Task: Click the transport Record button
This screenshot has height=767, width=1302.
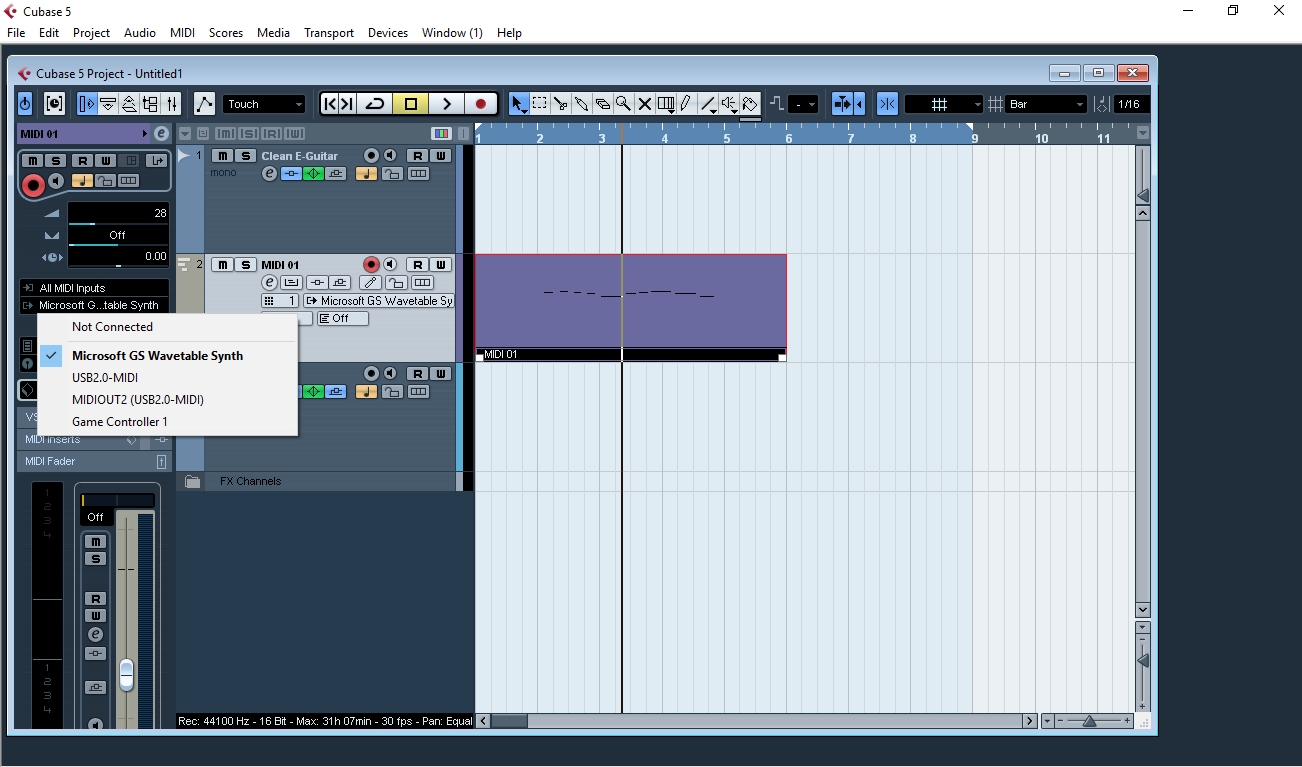Action: 481,104
